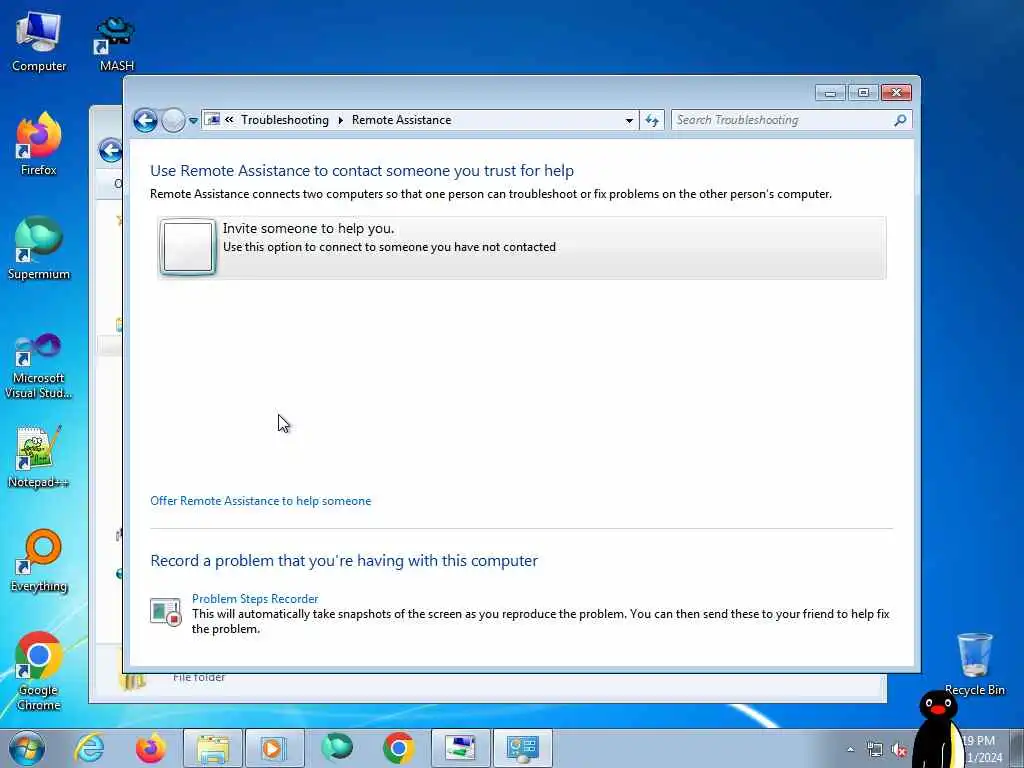Image resolution: width=1024 pixels, height=768 pixels.
Task: Select Remote Assistance breadcrumb segment
Action: click(401, 120)
